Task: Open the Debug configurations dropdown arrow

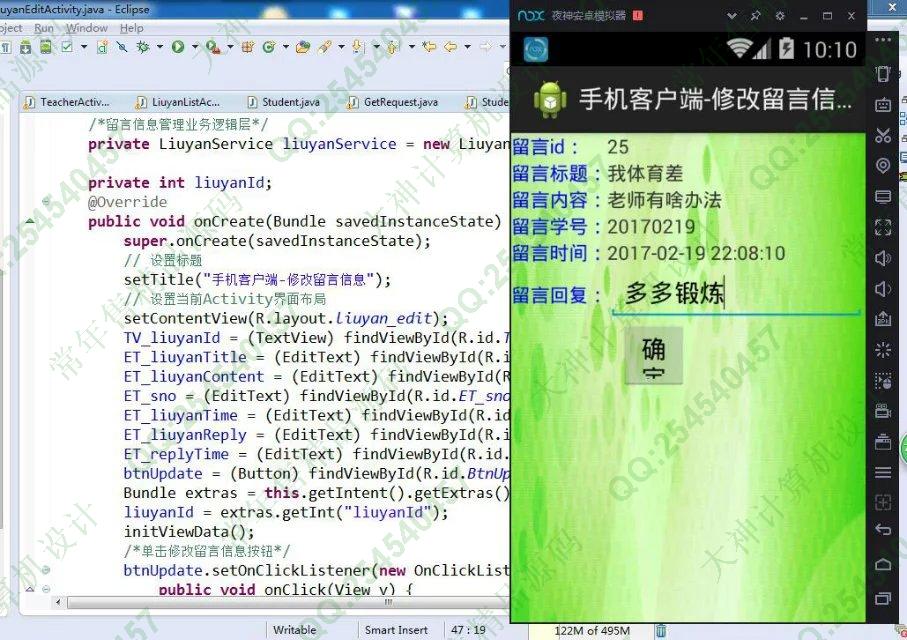Action: pos(160,47)
